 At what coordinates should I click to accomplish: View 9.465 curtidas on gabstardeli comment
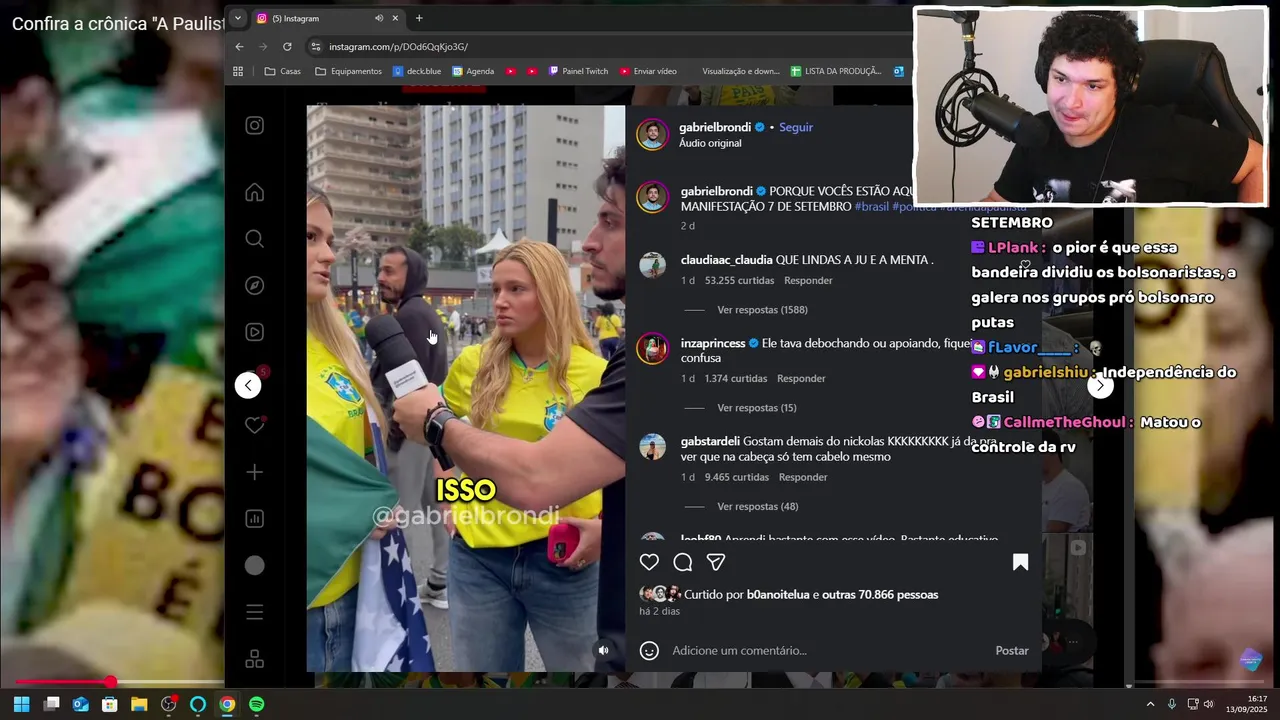point(736,478)
